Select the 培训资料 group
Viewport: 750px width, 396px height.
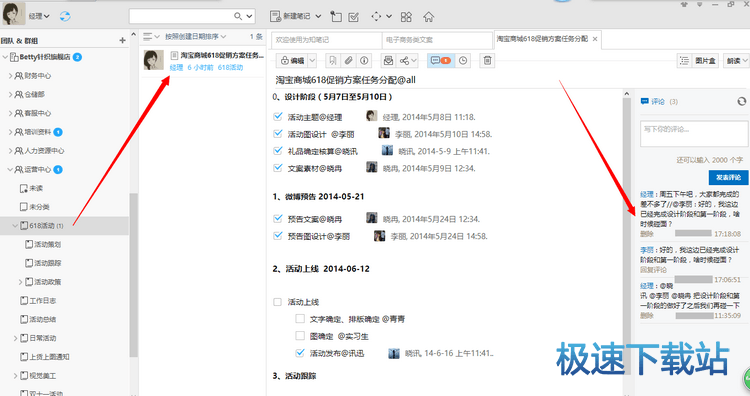click(x=38, y=132)
